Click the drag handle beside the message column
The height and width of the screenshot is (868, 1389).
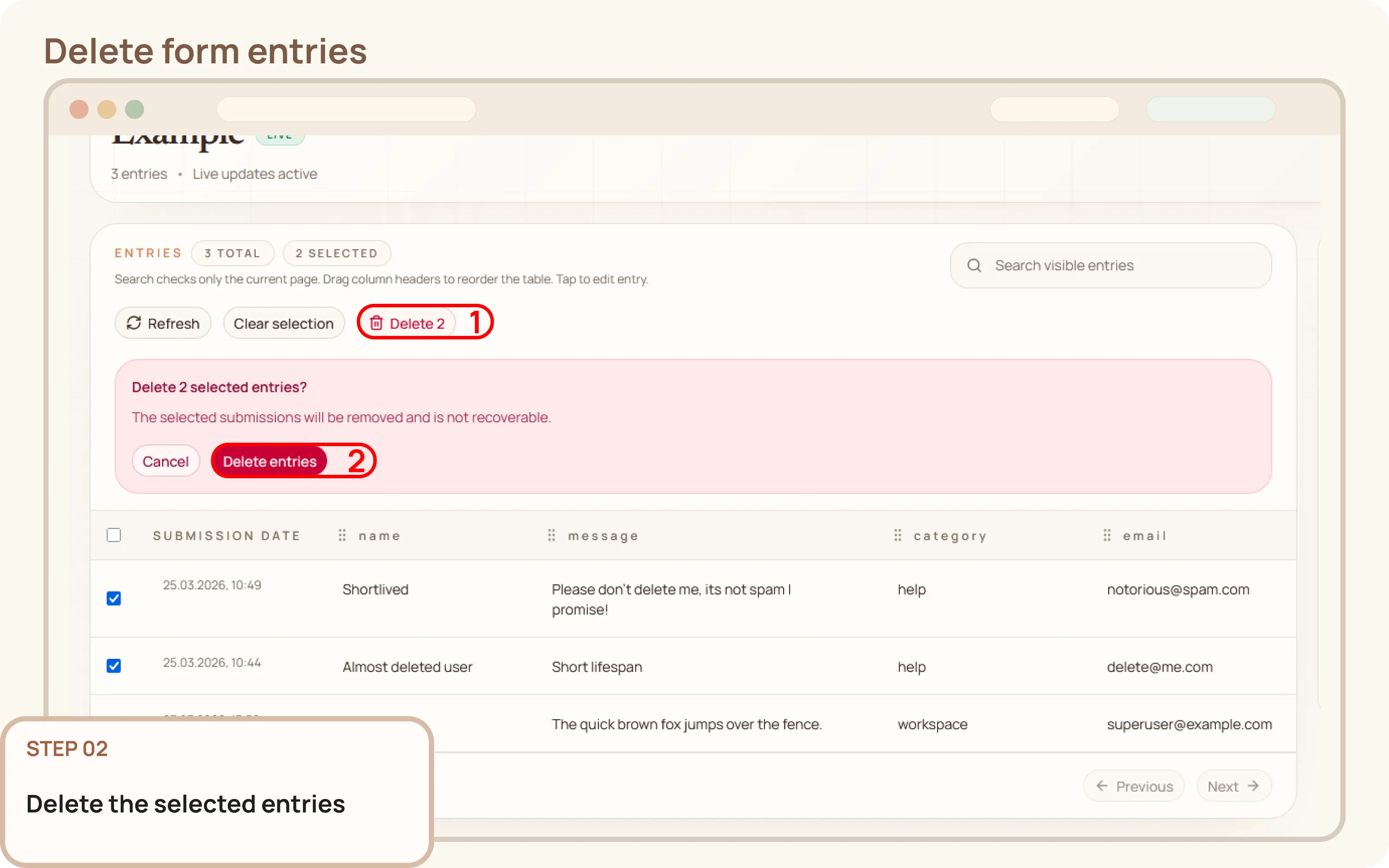552,535
